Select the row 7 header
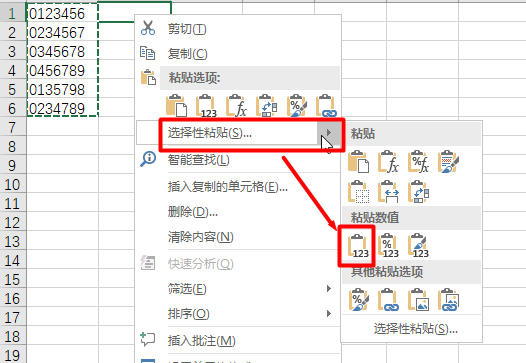526x363 pixels. point(13,127)
